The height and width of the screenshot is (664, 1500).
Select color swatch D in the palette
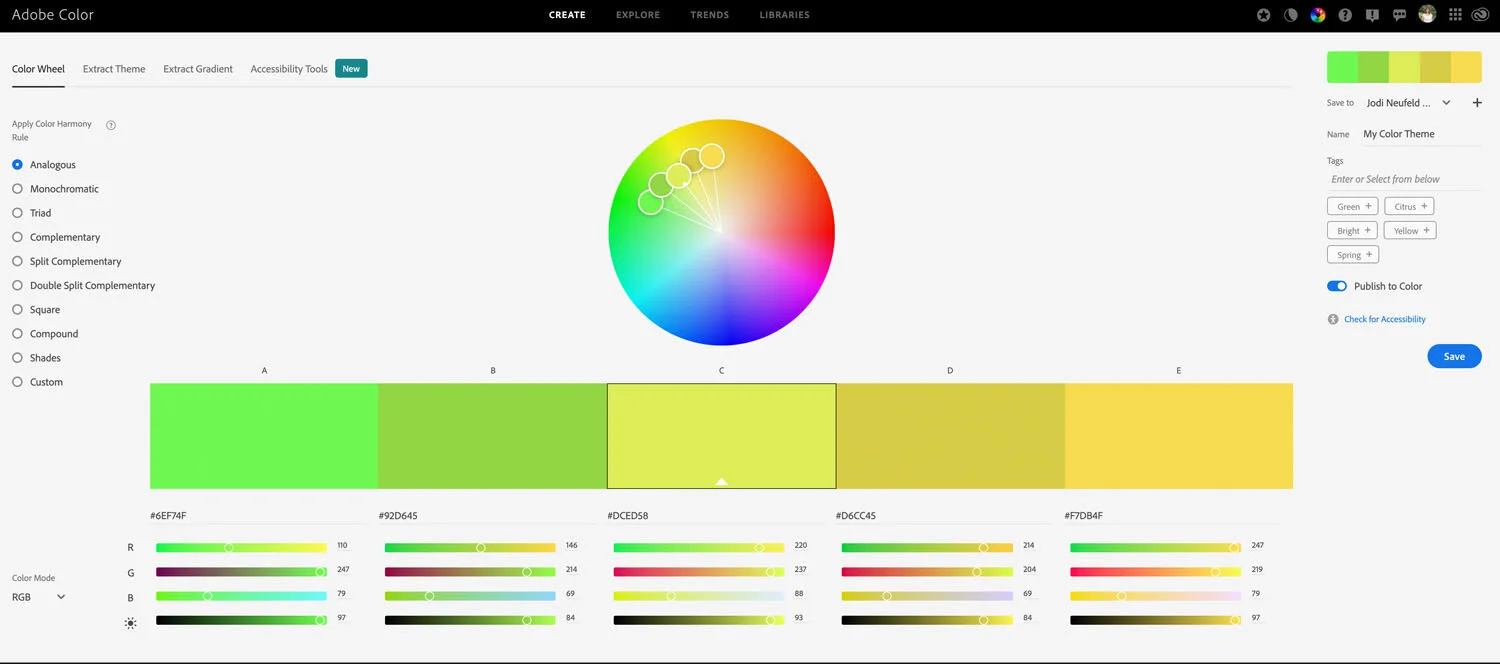click(949, 435)
